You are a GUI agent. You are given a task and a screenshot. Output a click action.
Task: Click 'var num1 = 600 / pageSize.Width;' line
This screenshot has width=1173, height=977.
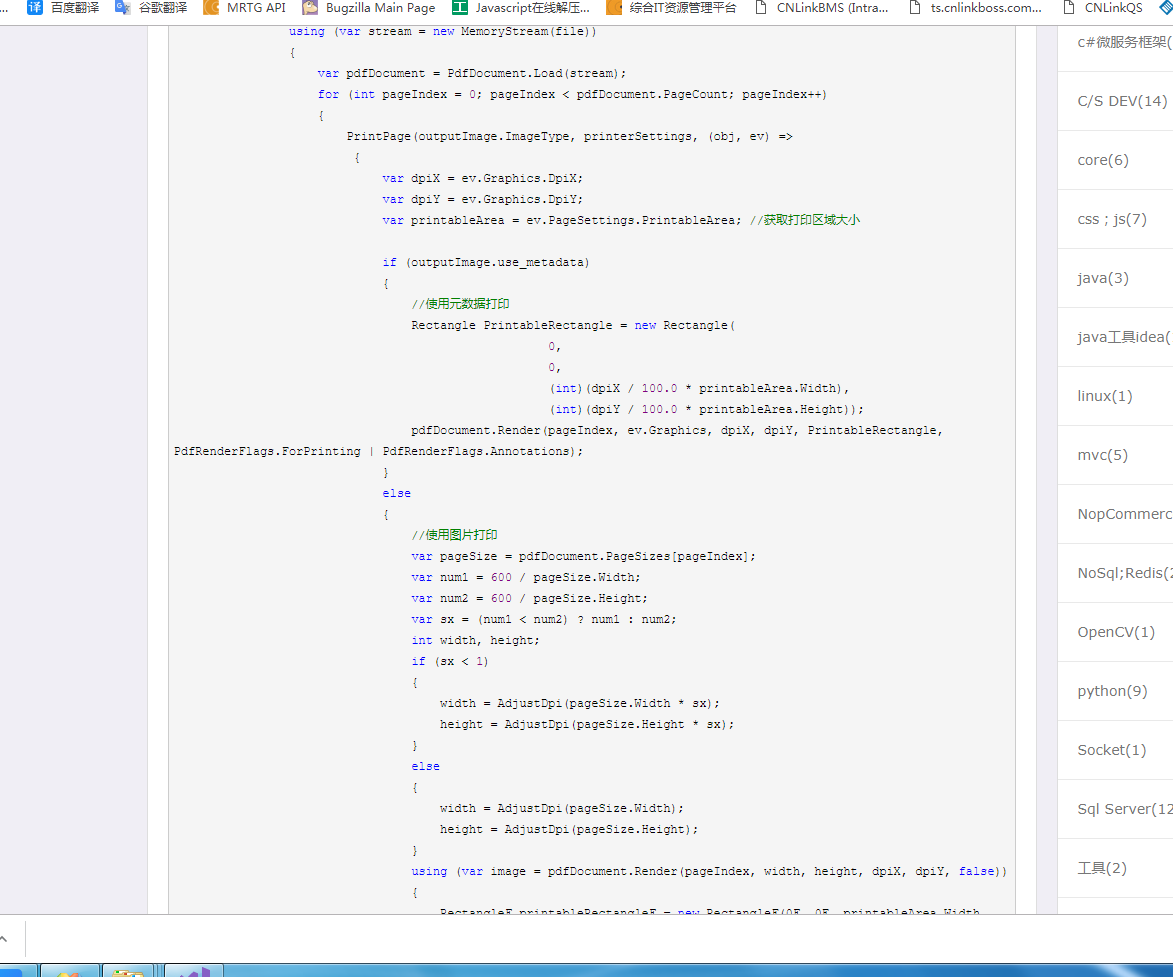click(526, 578)
